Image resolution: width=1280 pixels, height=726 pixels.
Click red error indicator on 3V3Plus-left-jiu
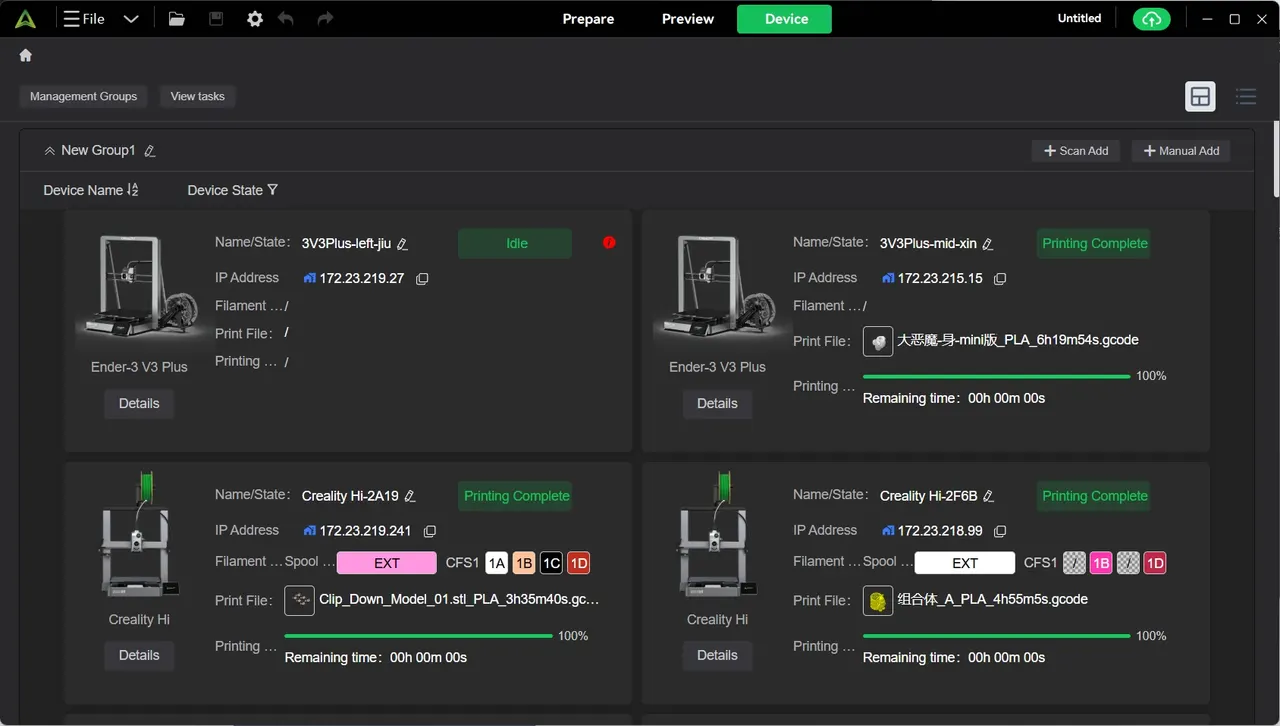609,242
